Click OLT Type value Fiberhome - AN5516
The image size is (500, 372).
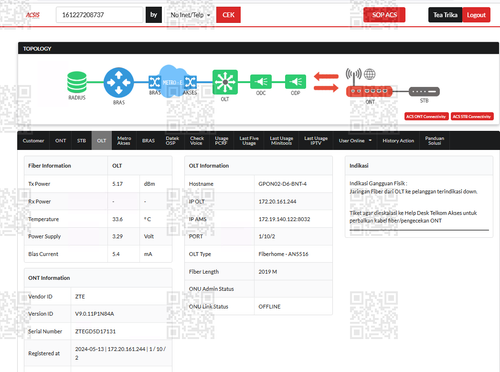pyautogui.click(x=283, y=254)
